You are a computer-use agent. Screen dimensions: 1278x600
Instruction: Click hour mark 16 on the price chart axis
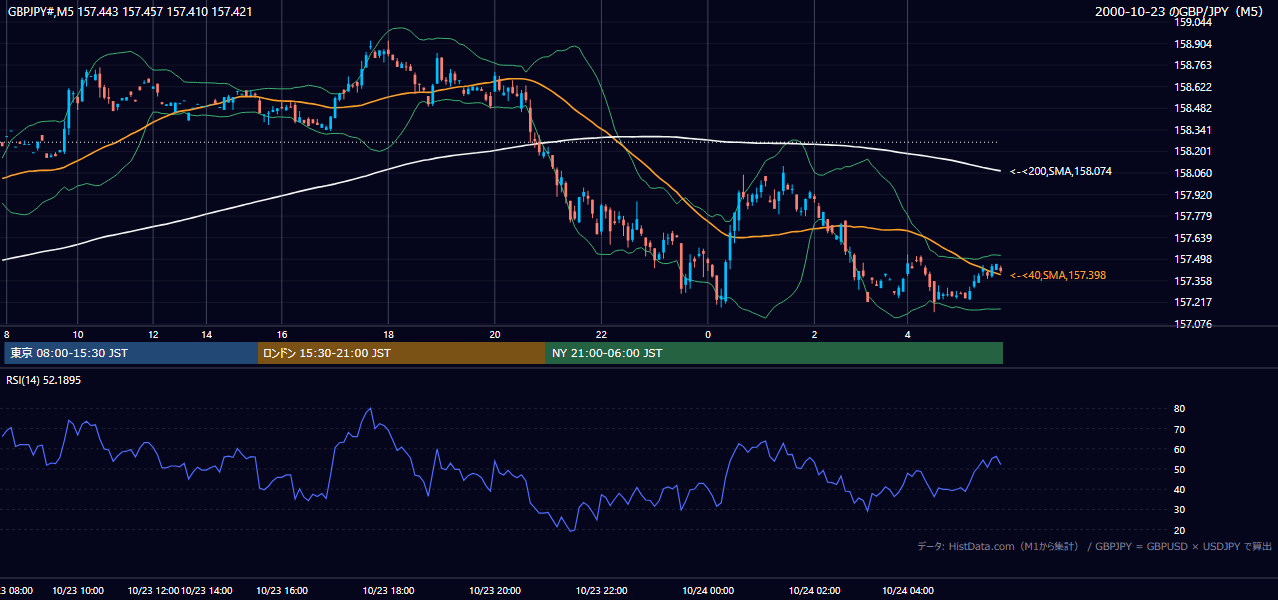click(282, 334)
